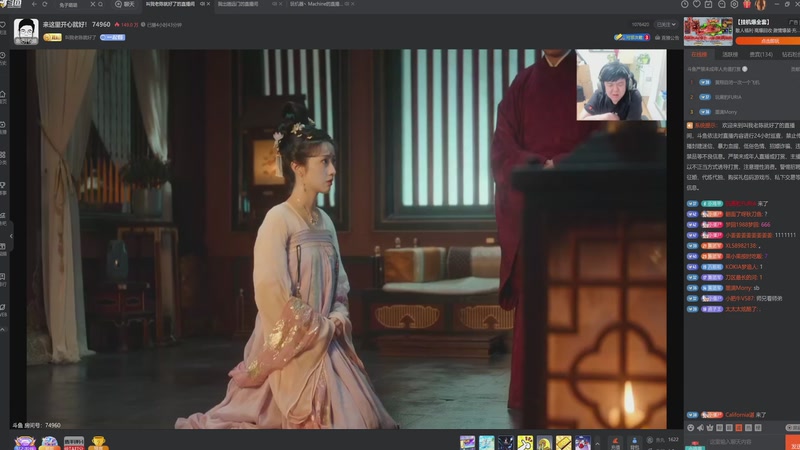
Task: Open the 直播公告 stream announcement
Action: click(667, 37)
